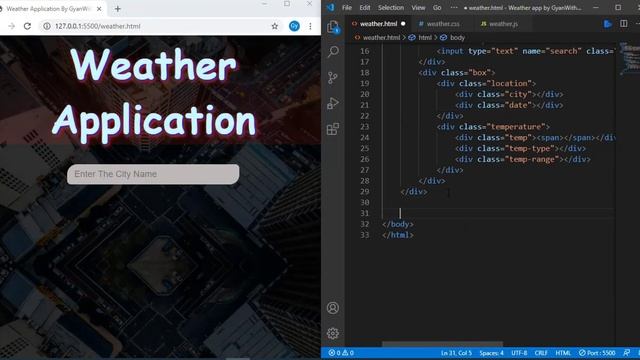
Task: Change language mode via HTML
Action: coord(563,353)
